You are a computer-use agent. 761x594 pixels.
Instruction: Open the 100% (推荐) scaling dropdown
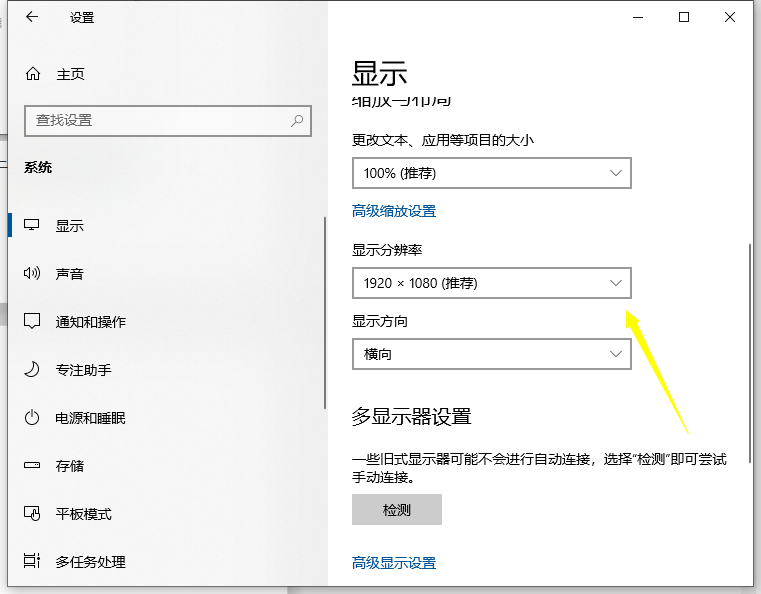click(x=491, y=173)
